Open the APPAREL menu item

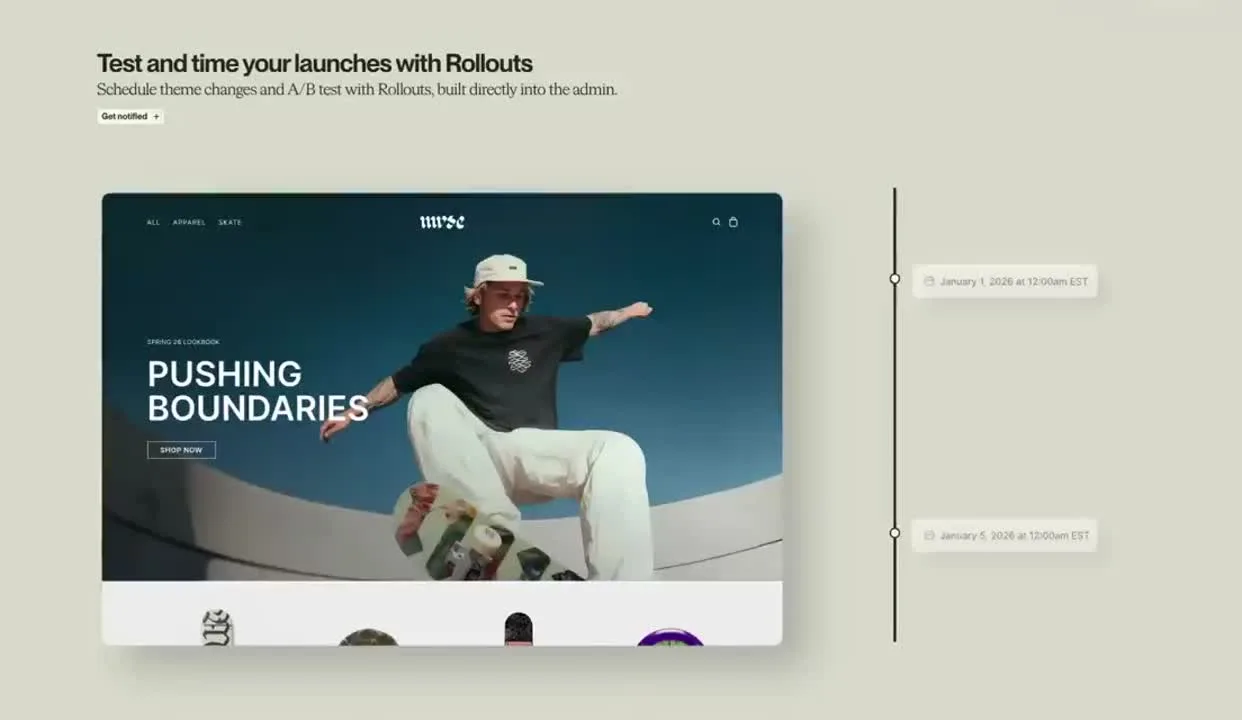point(189,222)
